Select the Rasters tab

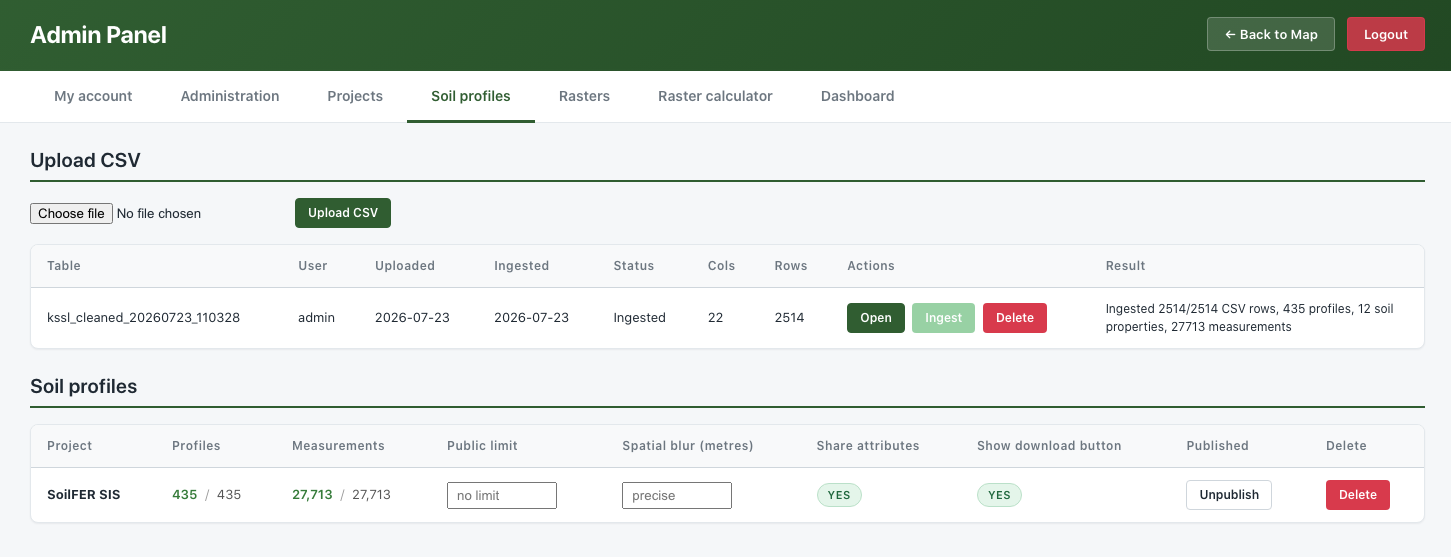pos(584,96)
